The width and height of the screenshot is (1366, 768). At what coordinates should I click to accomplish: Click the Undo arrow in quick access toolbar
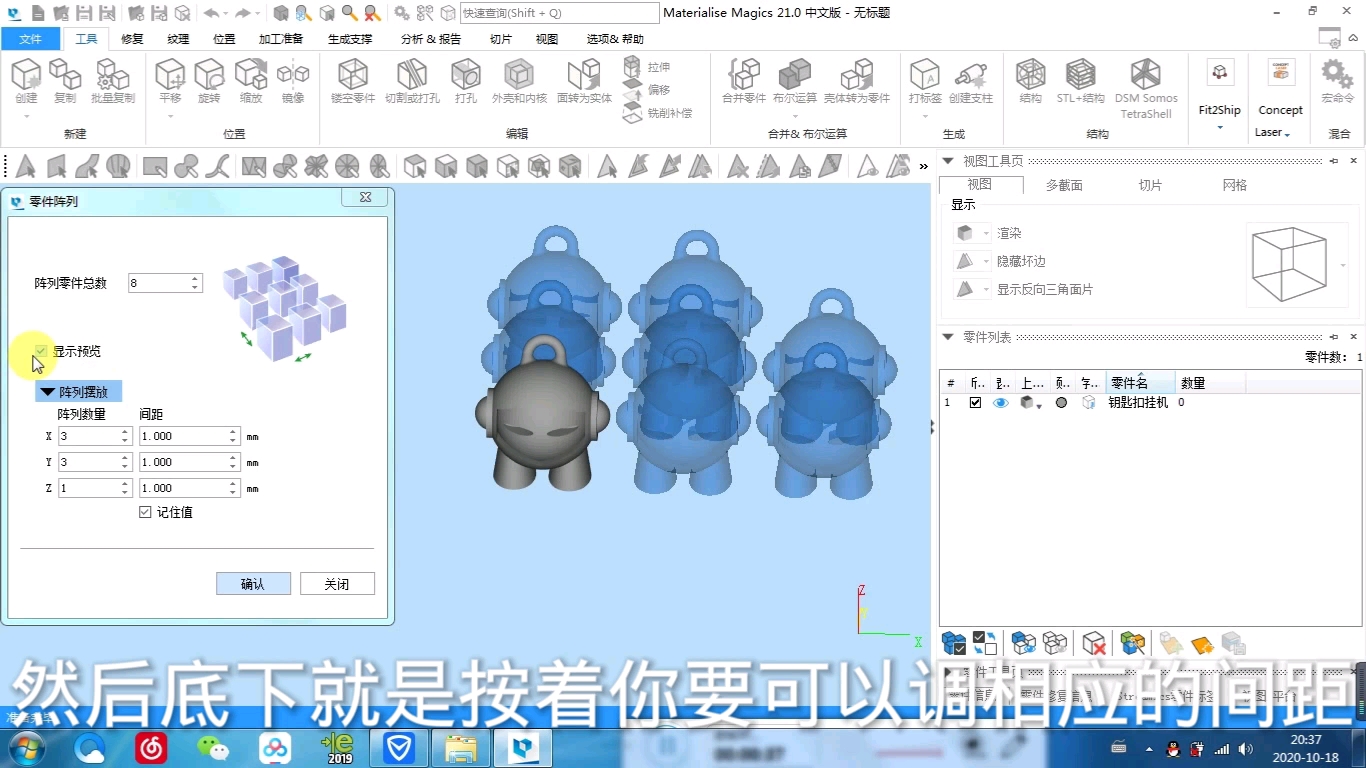211,13
